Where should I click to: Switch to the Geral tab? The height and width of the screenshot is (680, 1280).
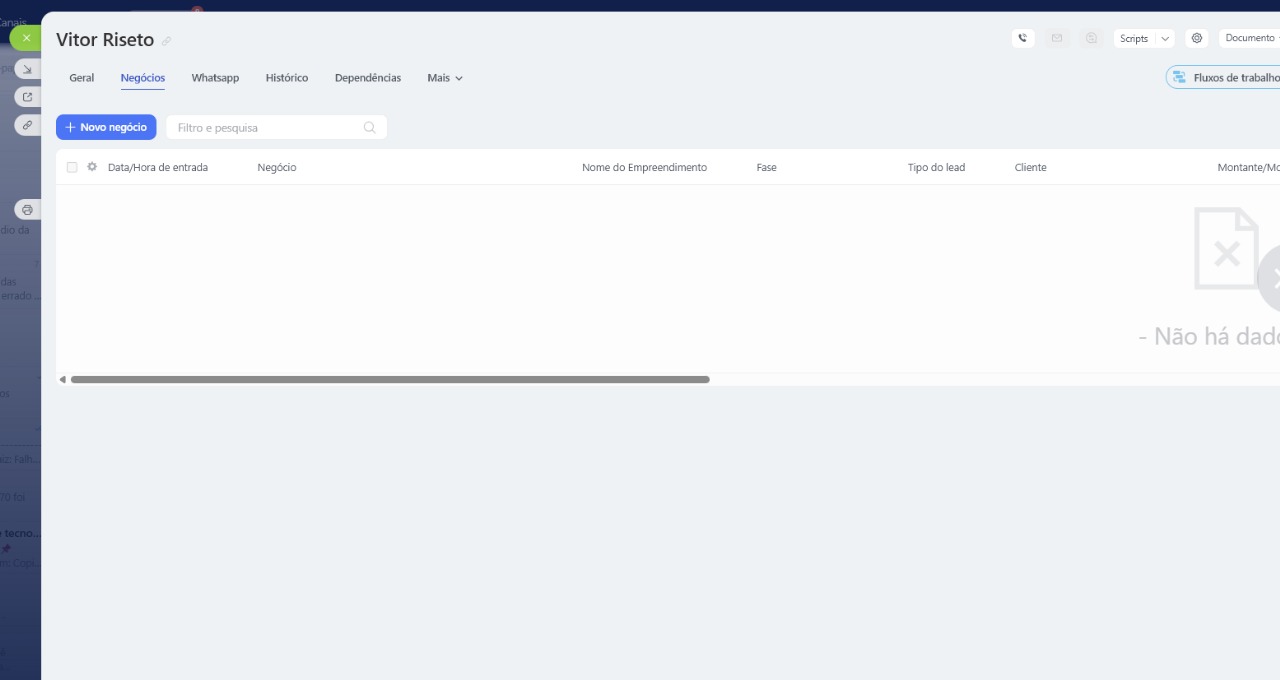pos(82,78)
